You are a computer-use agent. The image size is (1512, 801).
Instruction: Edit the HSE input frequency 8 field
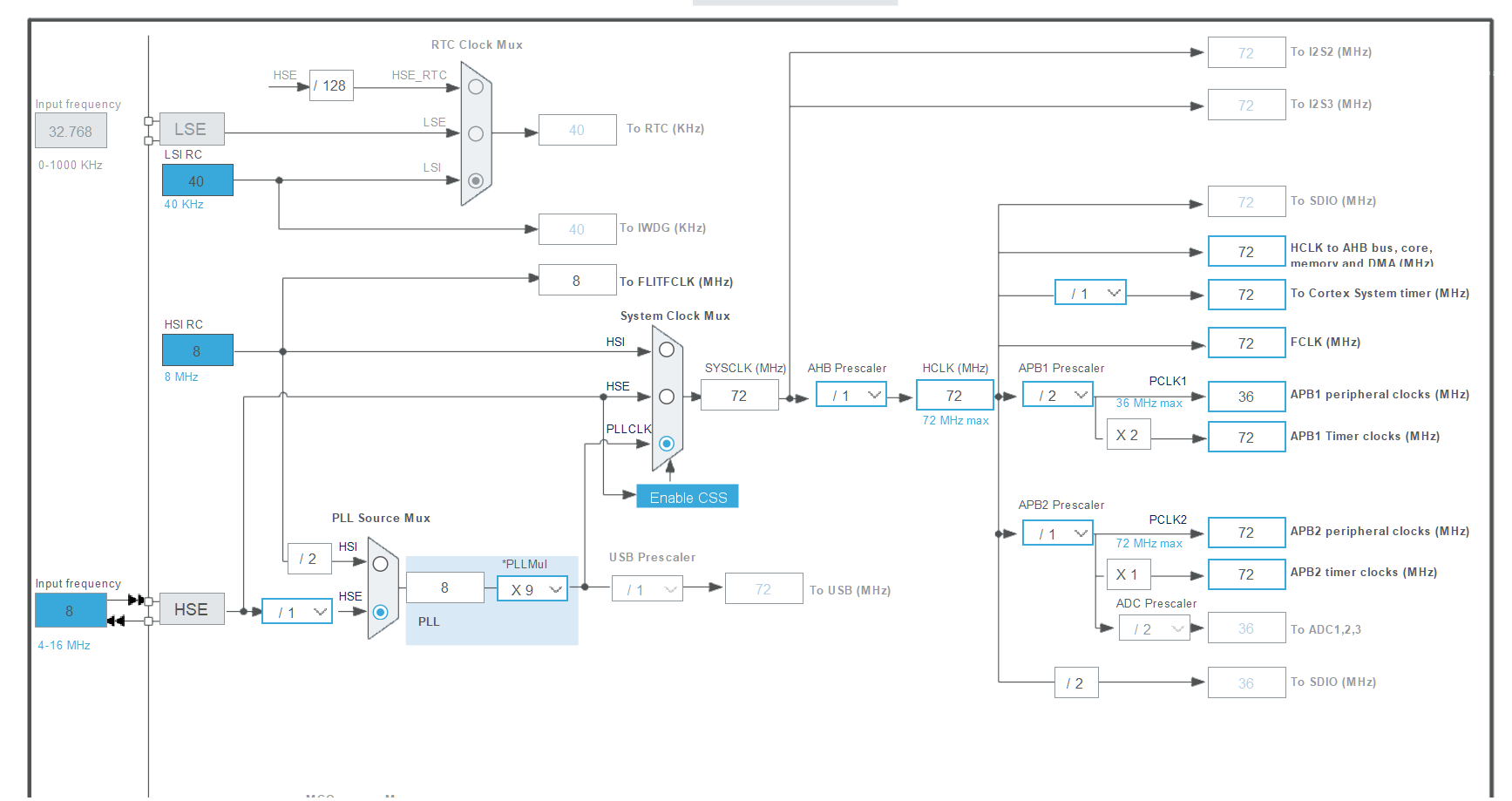tap(71, 610)
